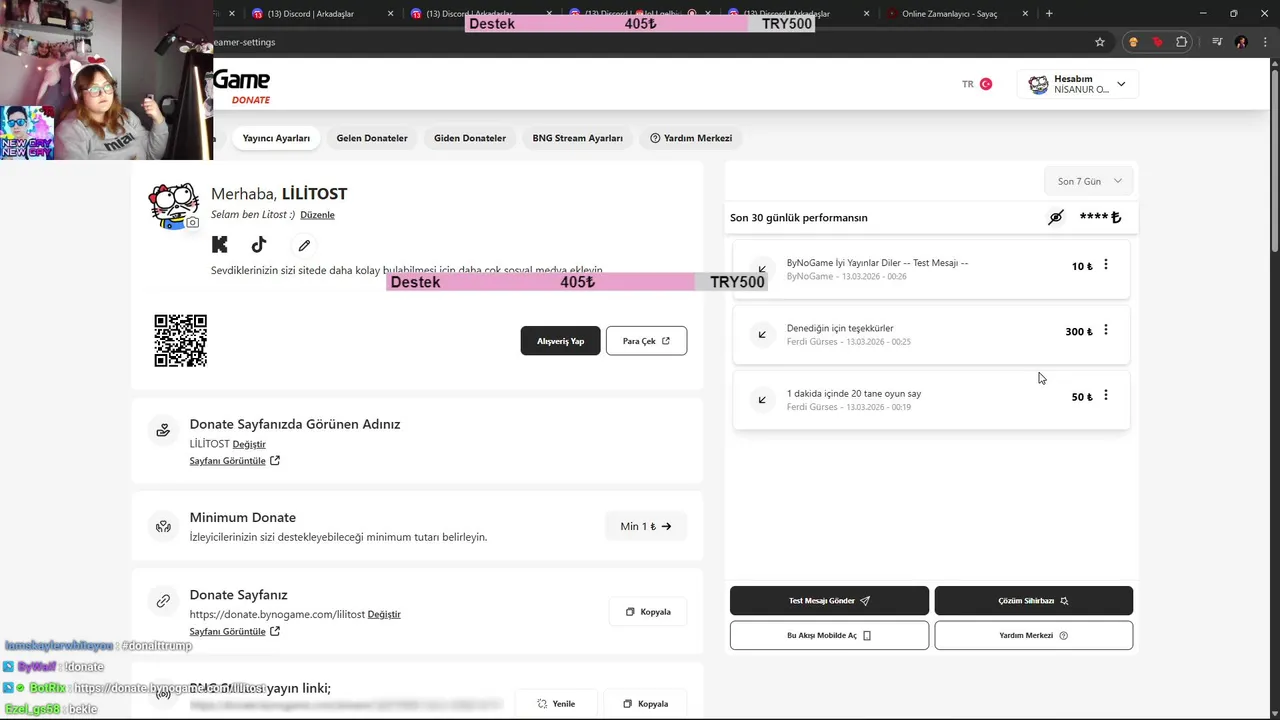The image size is (1280, 720).
Task: Click the ByNoGame Donate logo
Action: point(241,86)
